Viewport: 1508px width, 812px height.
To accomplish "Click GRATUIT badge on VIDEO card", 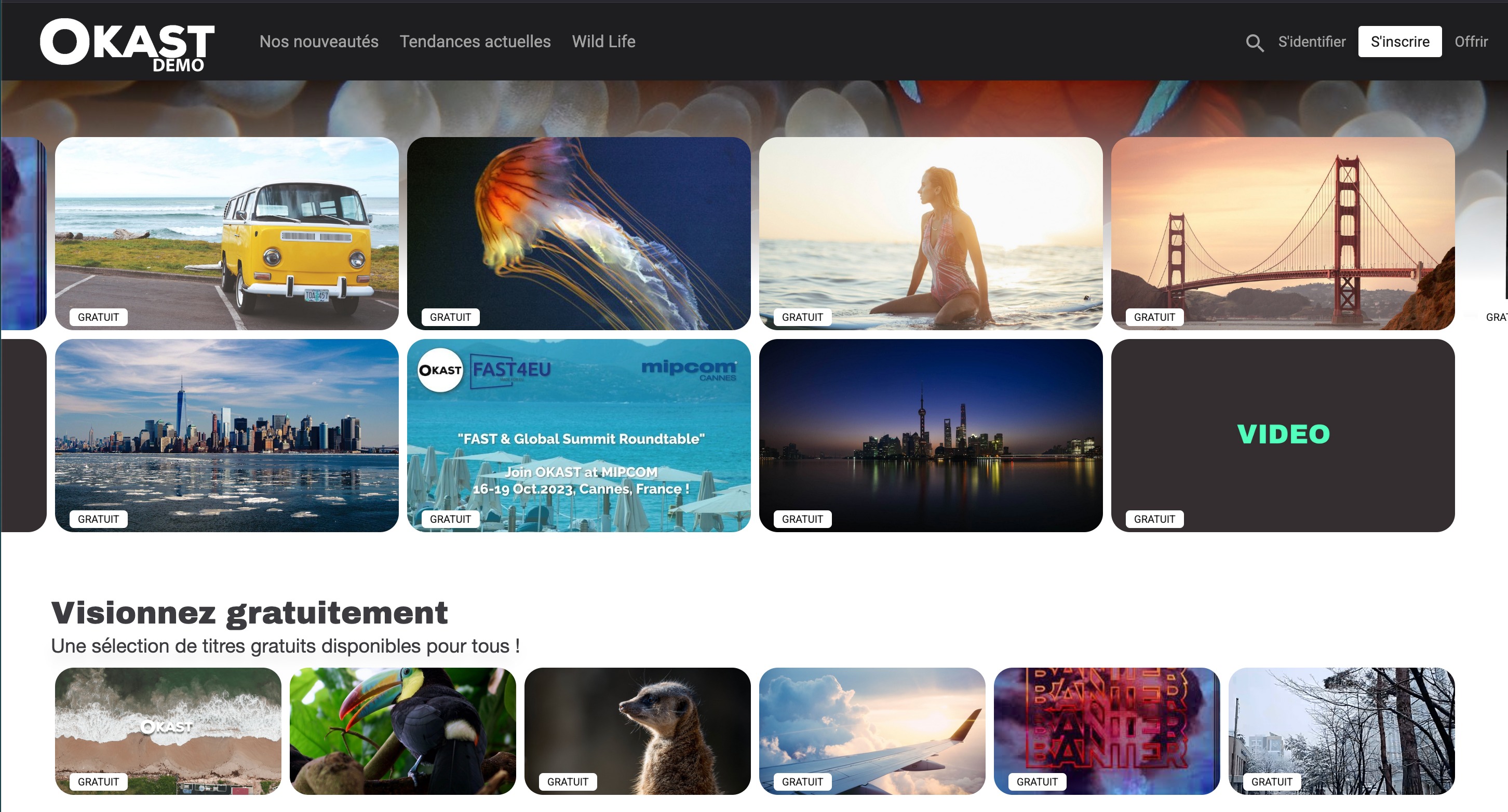I will point(1154,519).
